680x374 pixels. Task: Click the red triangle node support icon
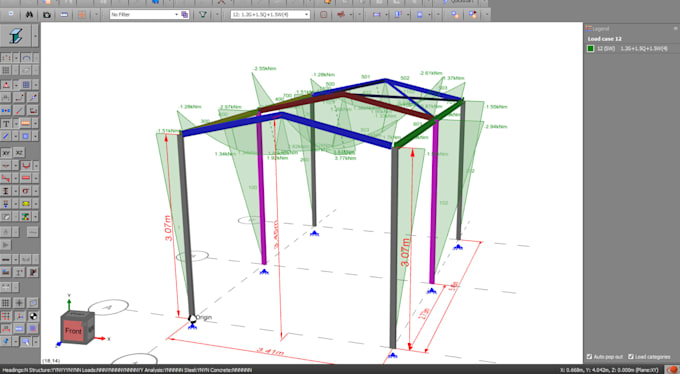point(6,85)
